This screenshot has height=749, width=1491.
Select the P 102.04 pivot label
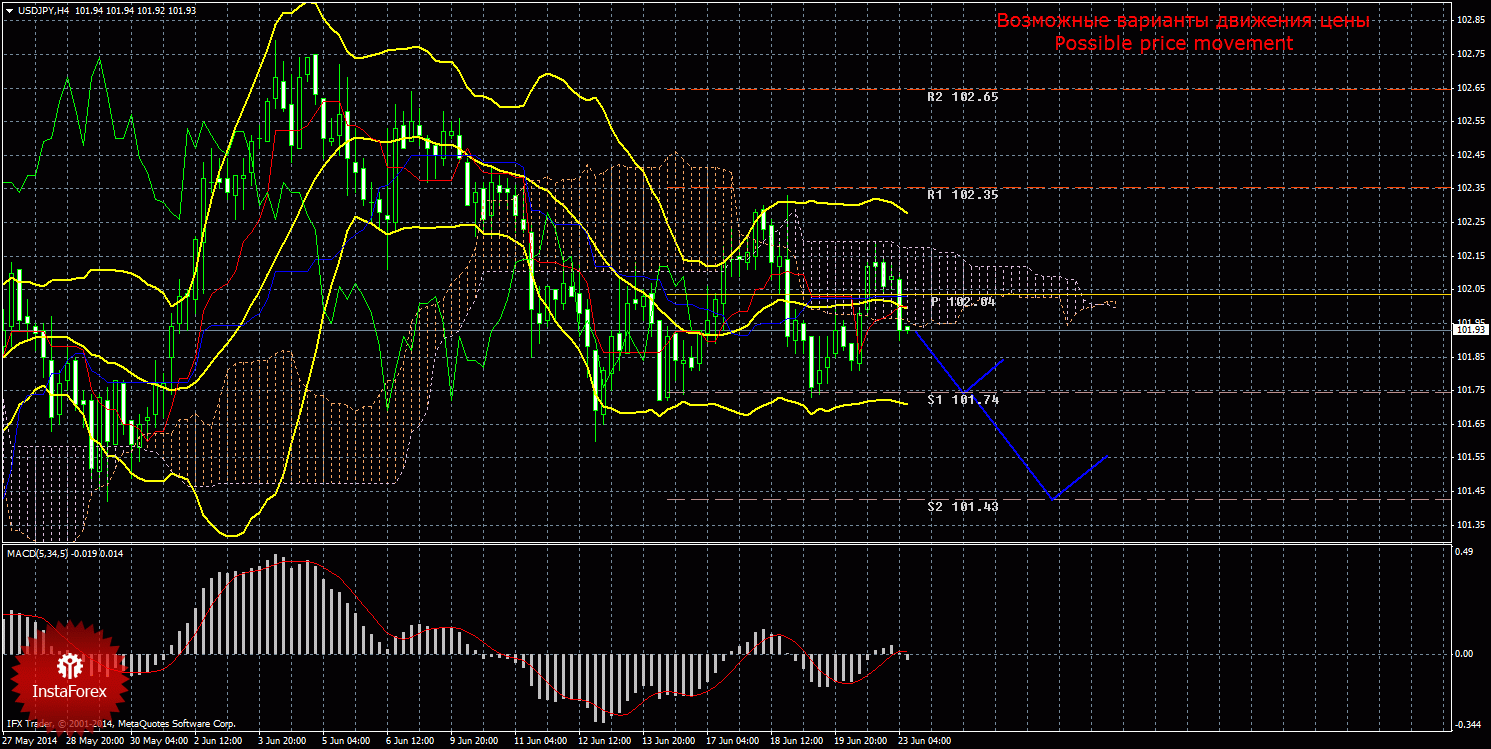click(964, 301)
